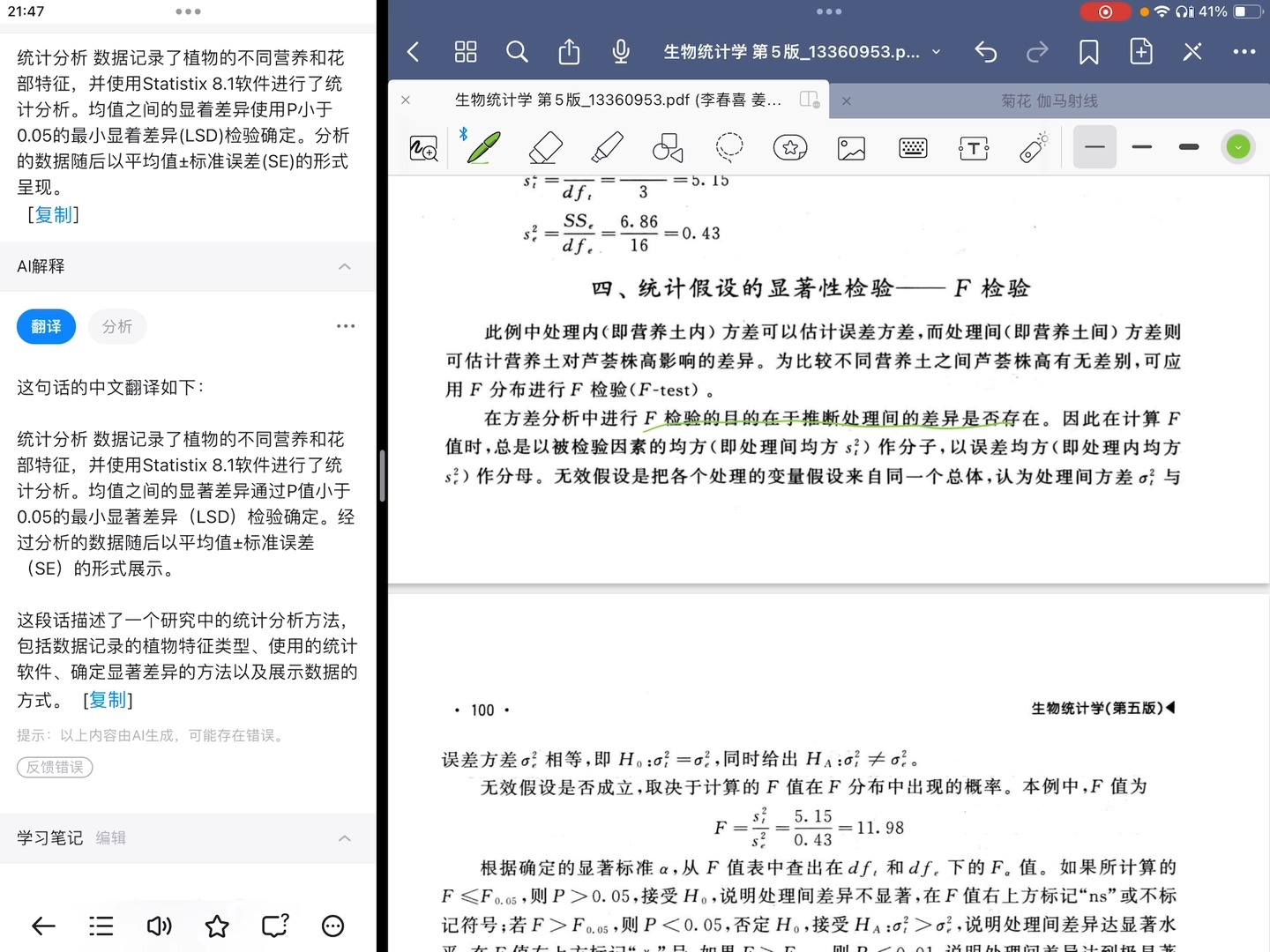Select the Text box tool
Screen dimensions: 1270x952
[x=974, y=148]
